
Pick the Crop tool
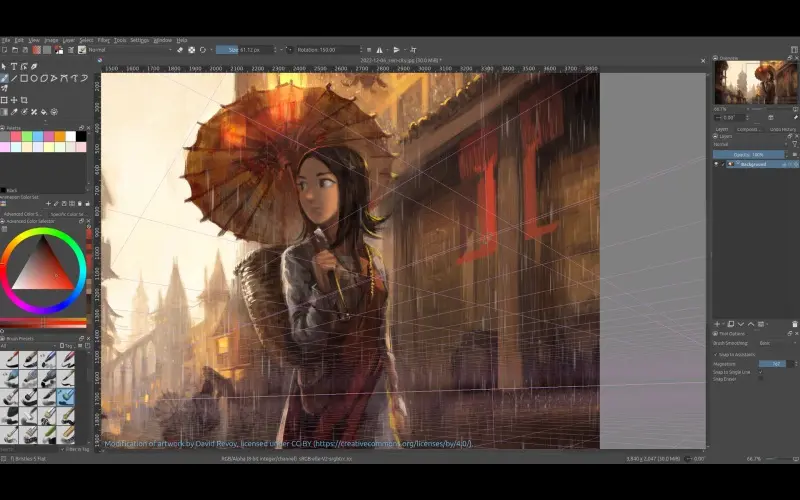click(25, 100)
